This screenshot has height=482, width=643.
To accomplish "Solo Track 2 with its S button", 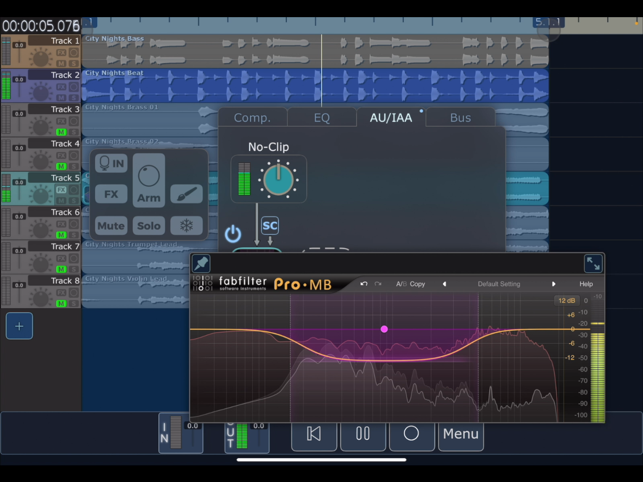I will (73, 98).
